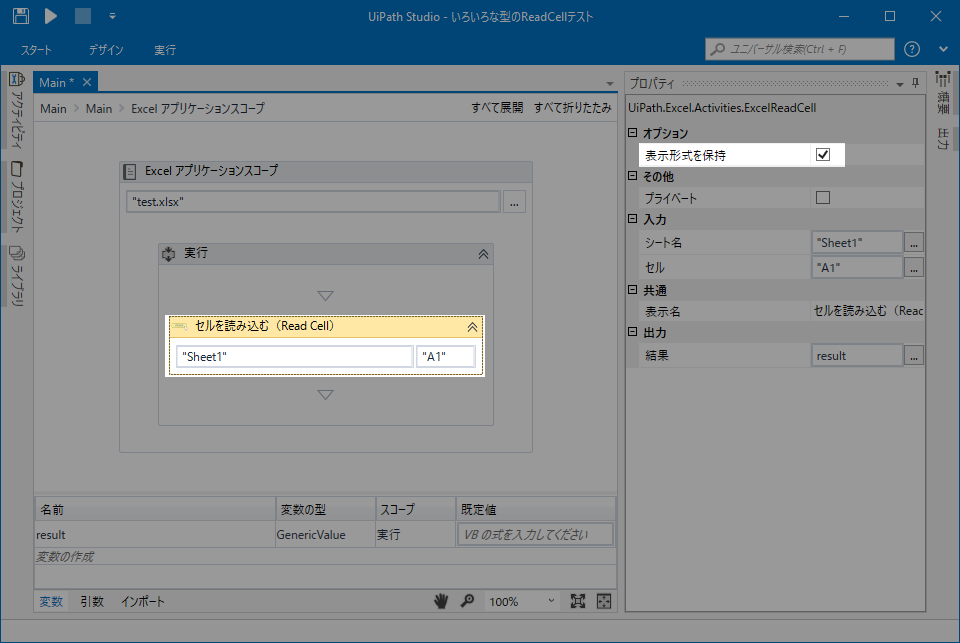The height and width of the screenshot is (643, 960).
Task: Open the デザイン ribbon tab
Action: 105,49
